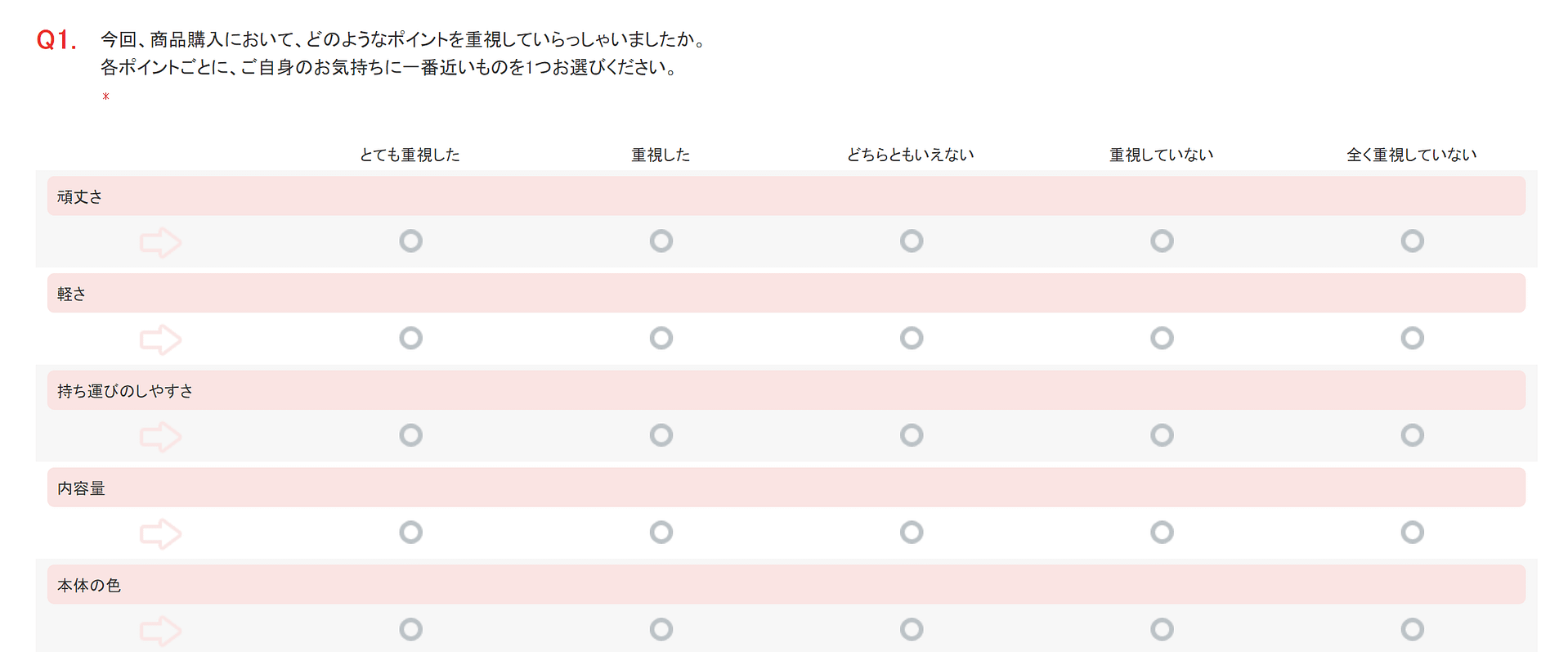Select 重視した for 持ち運びのしやすさ

pyautogui.click(x=661, y=435)
